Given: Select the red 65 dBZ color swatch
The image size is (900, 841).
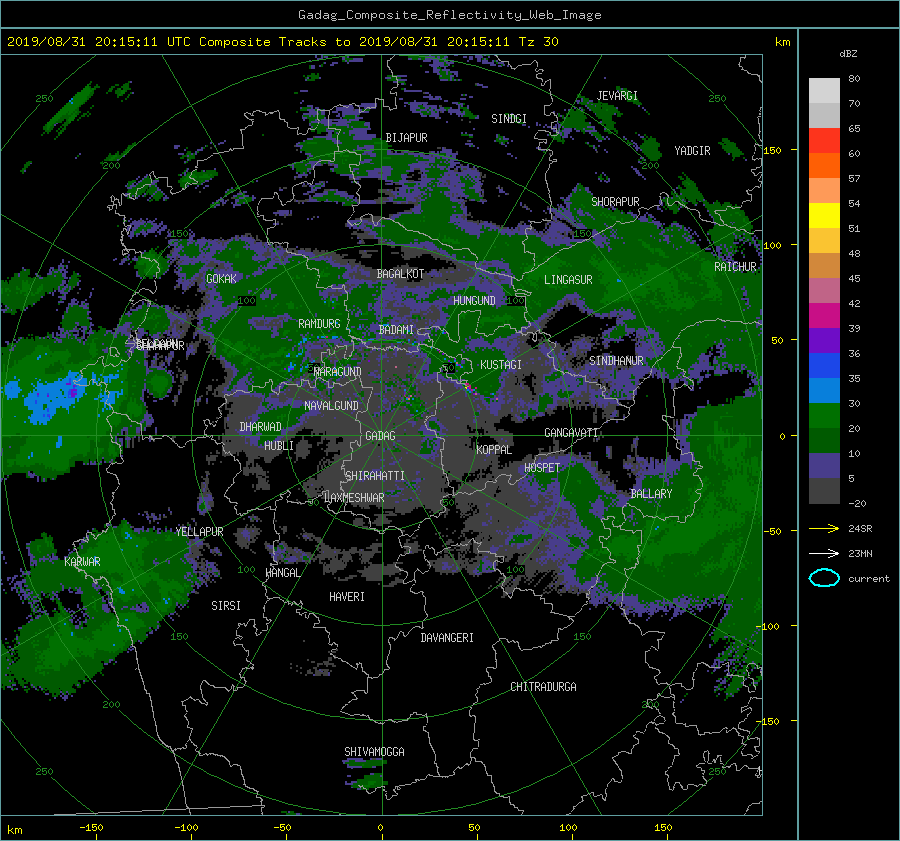Looking at the screenshot, I should coord(824,140).
